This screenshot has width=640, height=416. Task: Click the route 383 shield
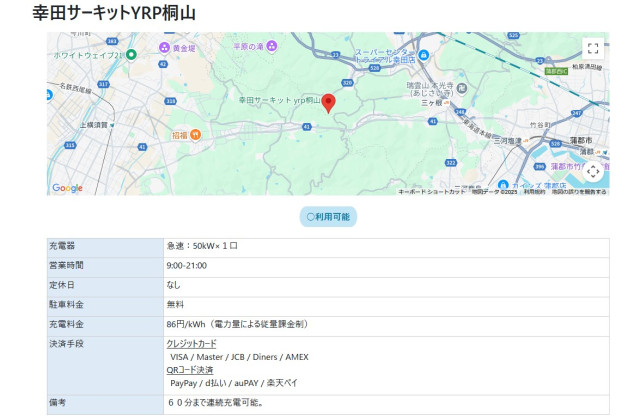112,41
